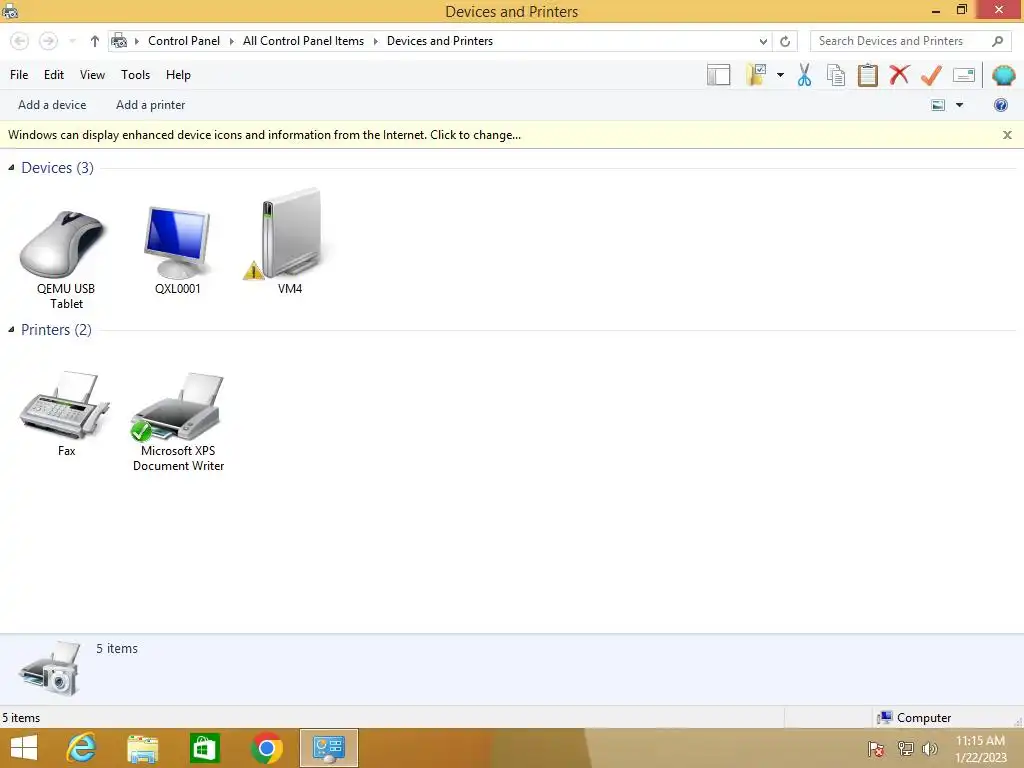Select Microsoft XPS Document Writer printer
Viewport: 1024px width, 768px height.
click(x=178, y=421)
